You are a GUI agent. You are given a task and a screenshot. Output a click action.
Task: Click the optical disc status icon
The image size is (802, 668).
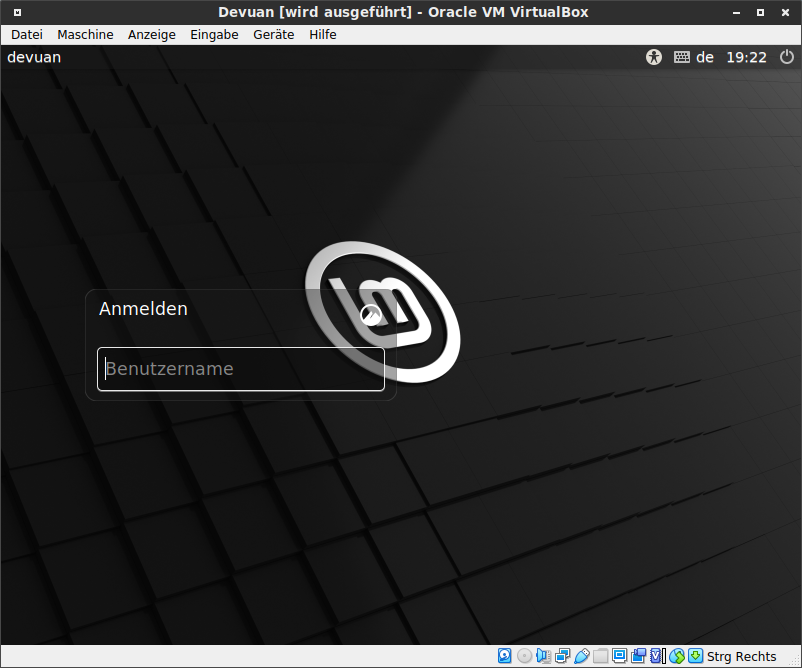(x=524, y=656)
